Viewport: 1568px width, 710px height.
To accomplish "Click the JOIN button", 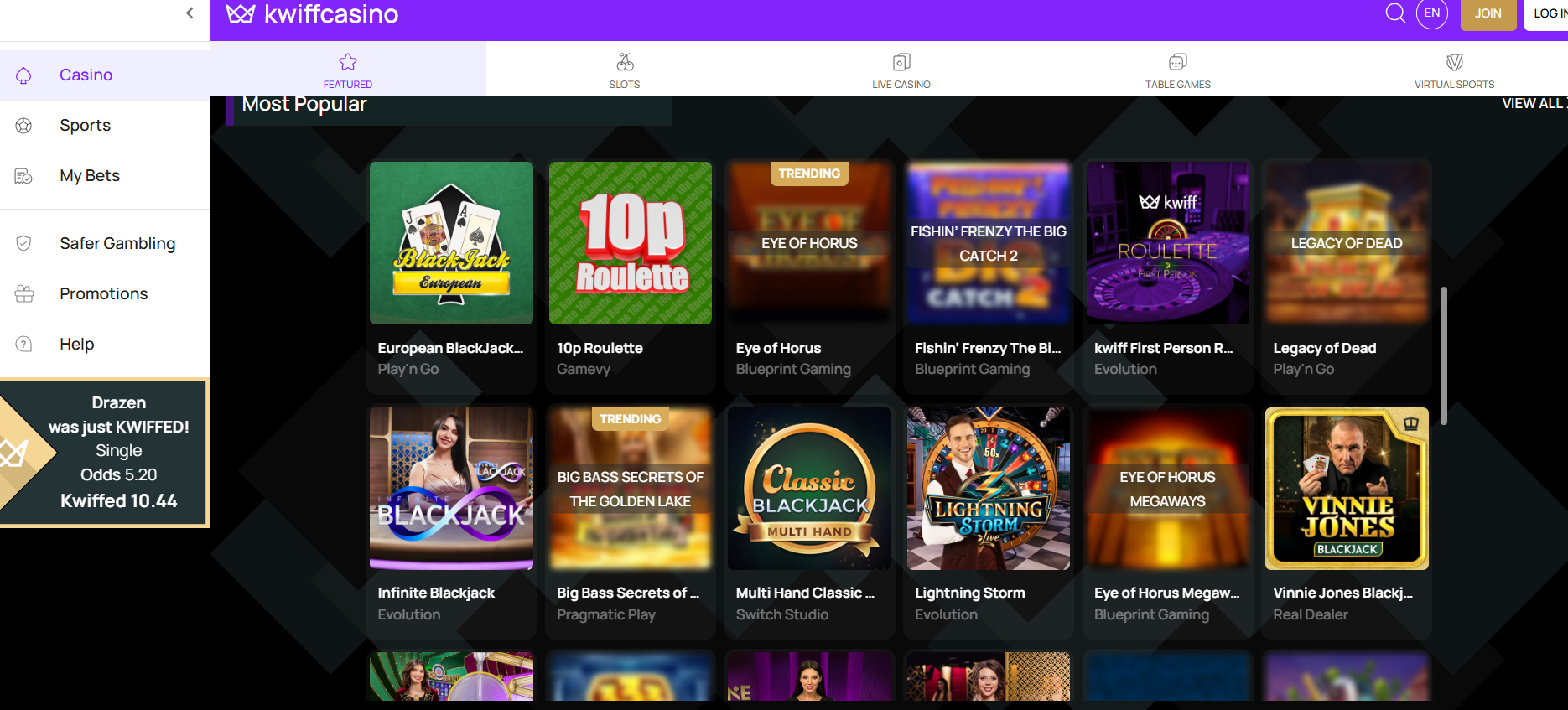I will [x=1488, y=14].
